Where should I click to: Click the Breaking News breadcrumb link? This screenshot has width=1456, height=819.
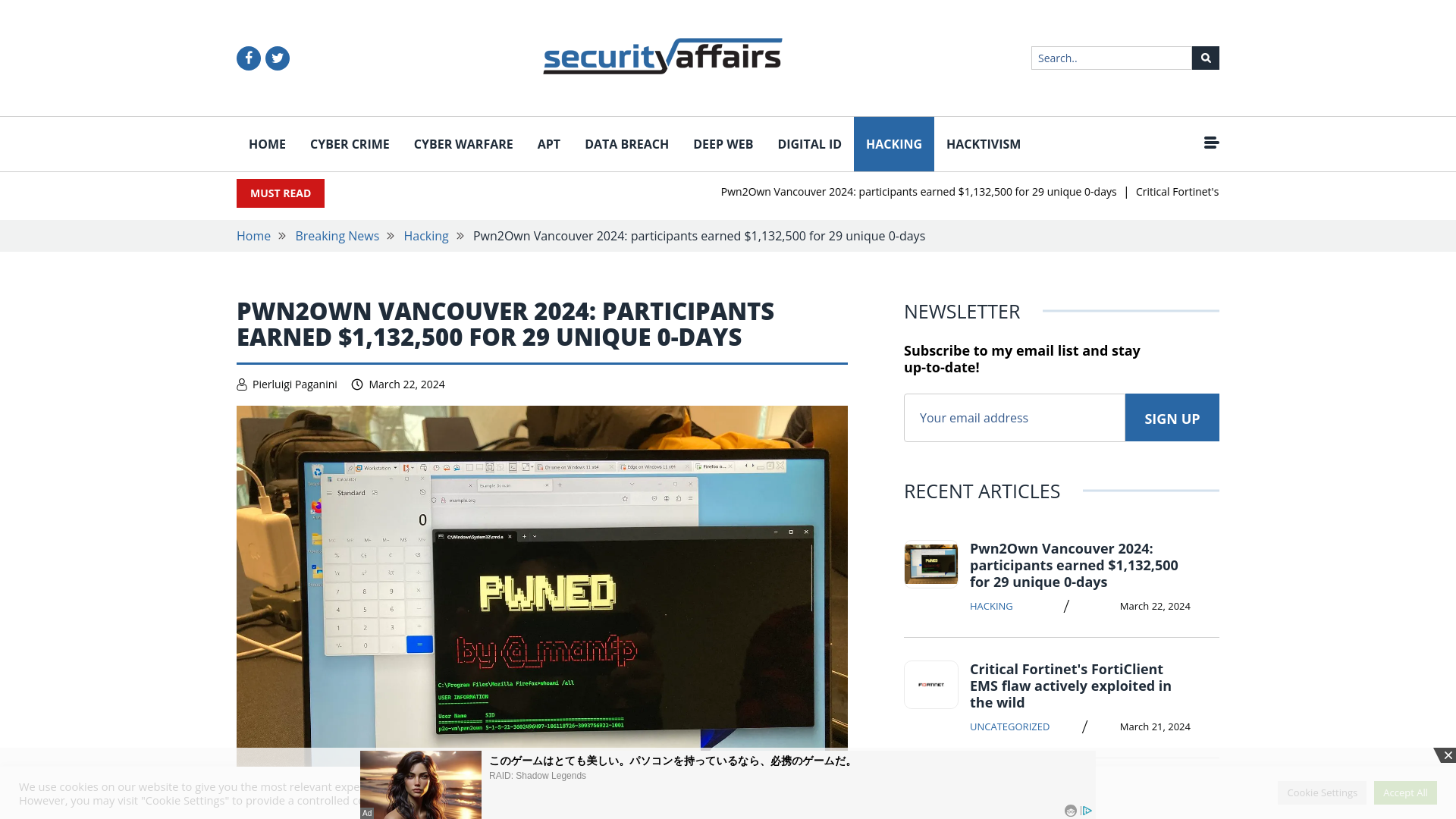[337, 236]
